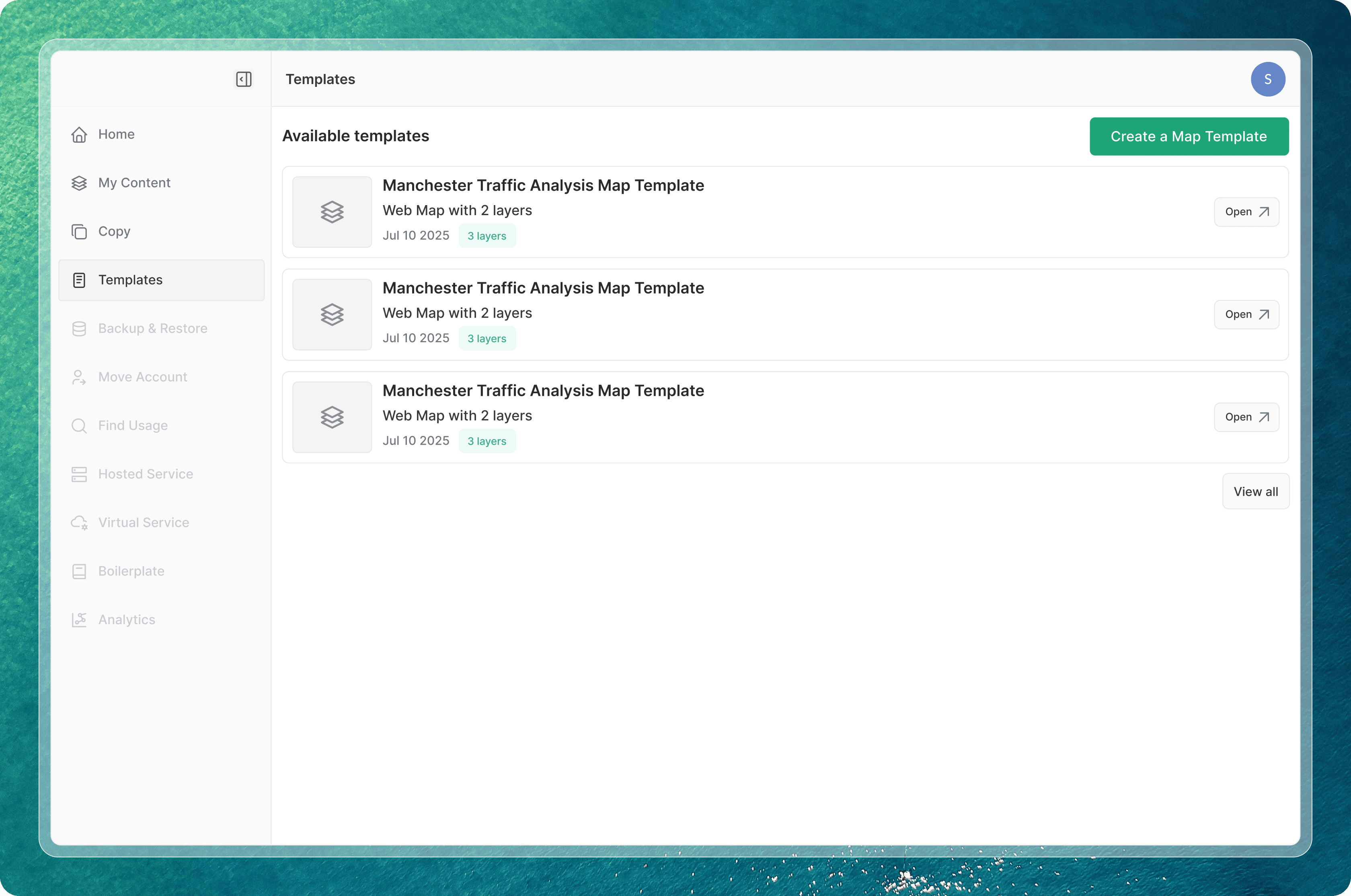Open the first Manchester Traffic template

click(1246, 212)
